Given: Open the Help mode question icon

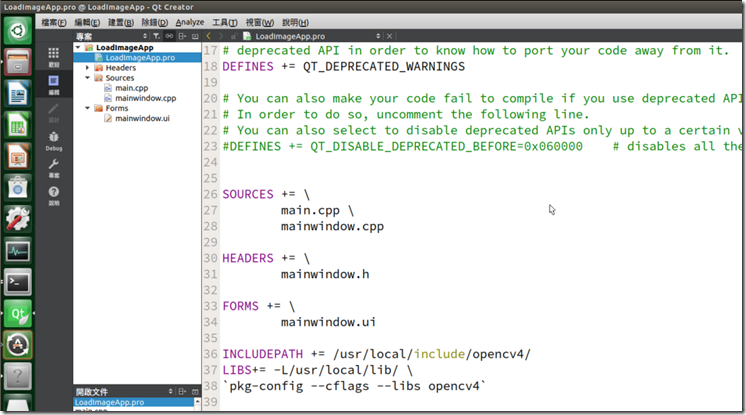Looking at the screenshot, I should (x=54, y=193).
